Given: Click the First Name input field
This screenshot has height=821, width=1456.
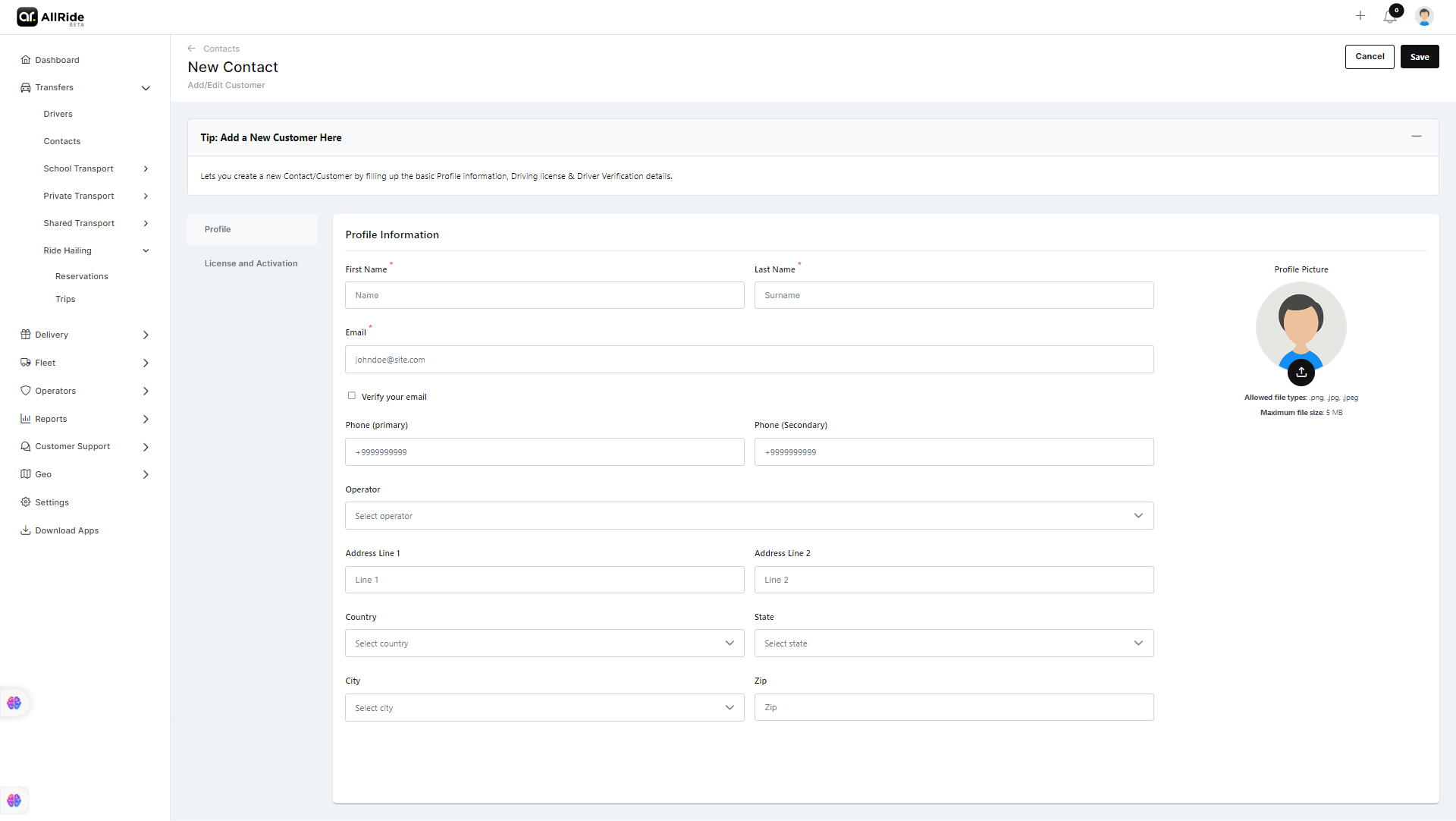Looking at the screenshot, I should coord(544,295).
